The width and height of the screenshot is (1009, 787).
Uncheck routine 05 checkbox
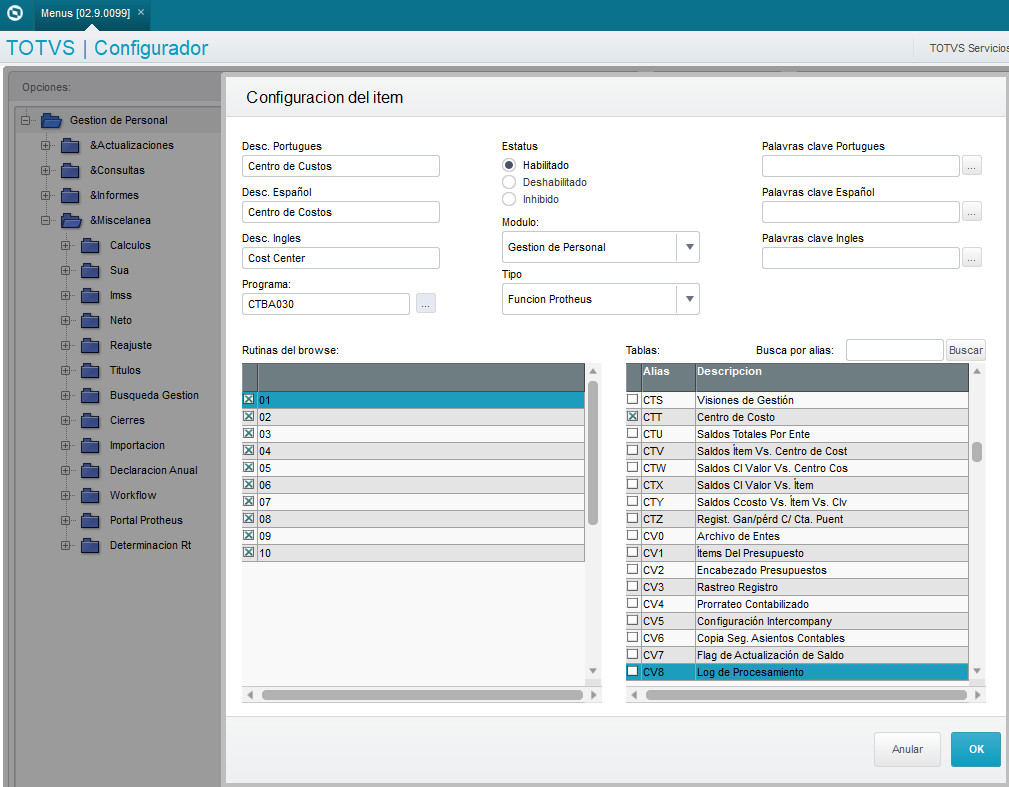(x=248, y=467)
